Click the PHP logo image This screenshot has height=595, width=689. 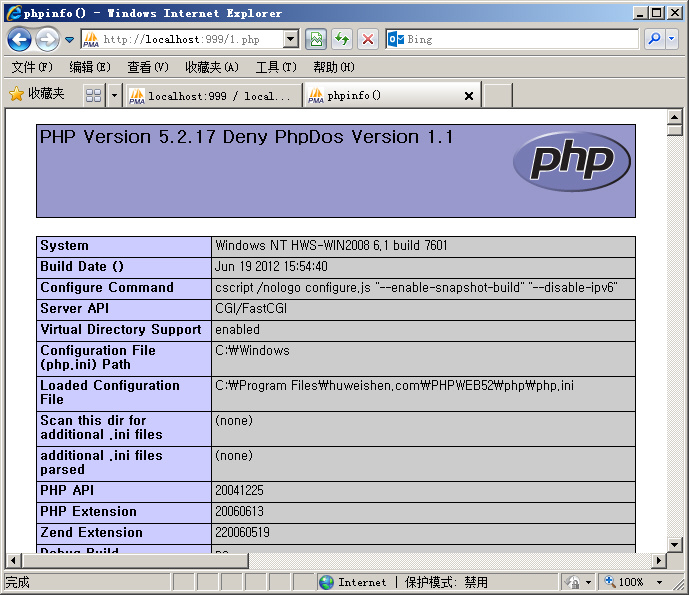click(x=572, y=161)
